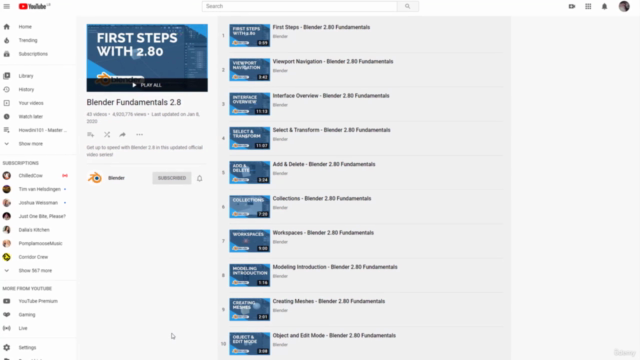Open the account avatar menu
Screen dimensions: 640x360
coord(624,6)
